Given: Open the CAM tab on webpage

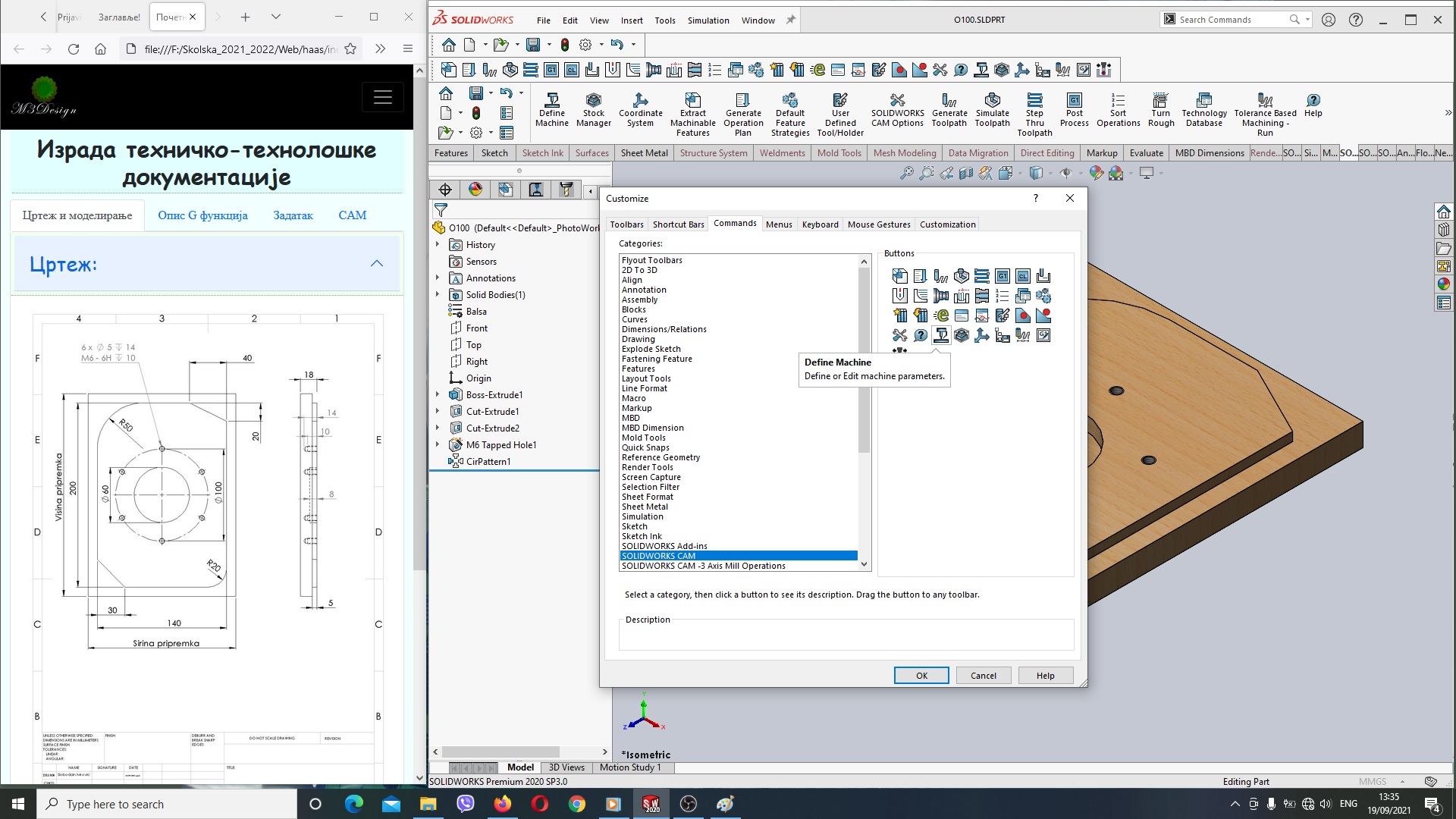Looking at the screenshot, I should tap(352, 215).
